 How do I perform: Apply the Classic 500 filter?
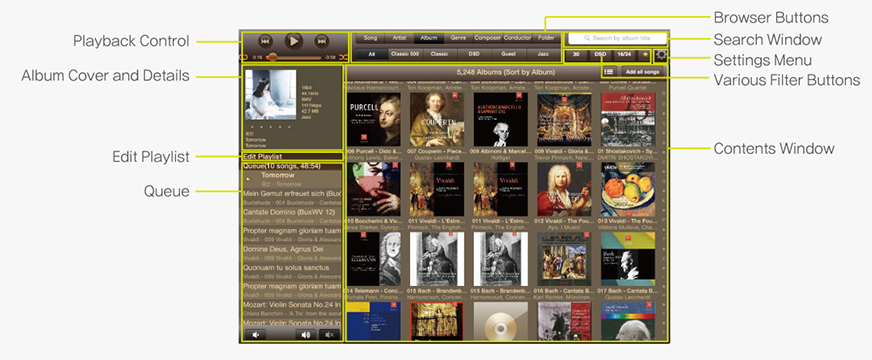click(406, 54)
